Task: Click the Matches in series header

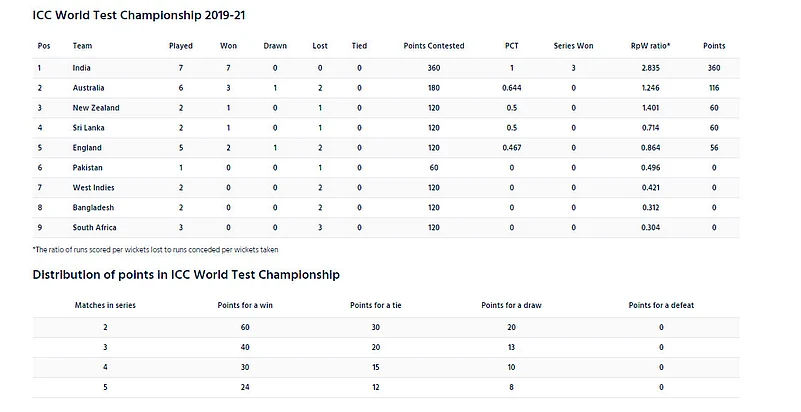Action: point(106,304)
